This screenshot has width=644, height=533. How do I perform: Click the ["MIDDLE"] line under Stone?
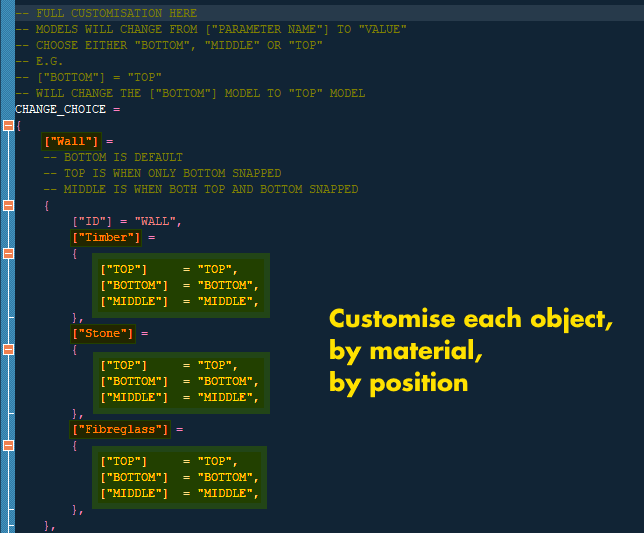coord(179,397)
